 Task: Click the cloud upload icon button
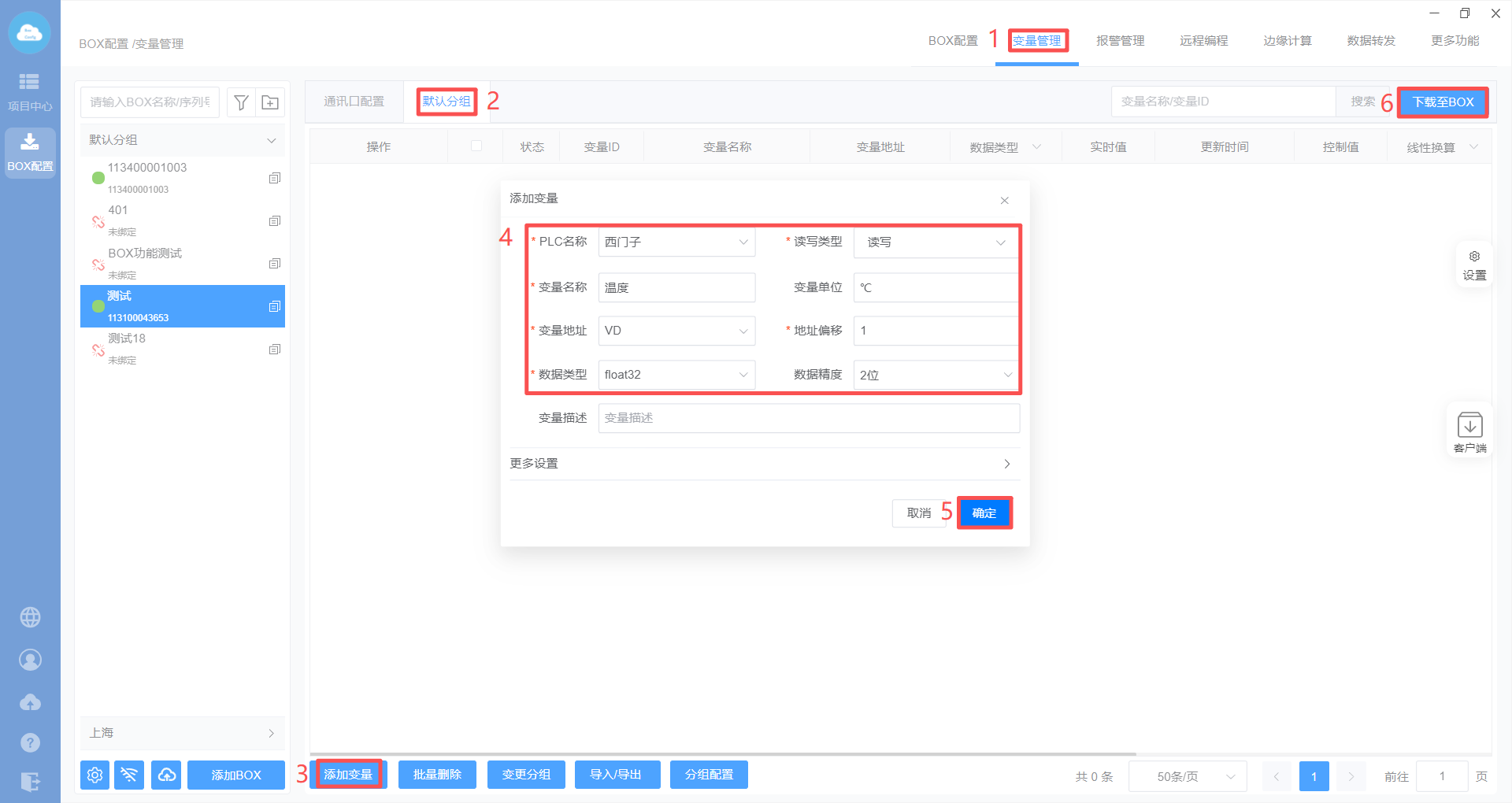click(x=166, y=775)
